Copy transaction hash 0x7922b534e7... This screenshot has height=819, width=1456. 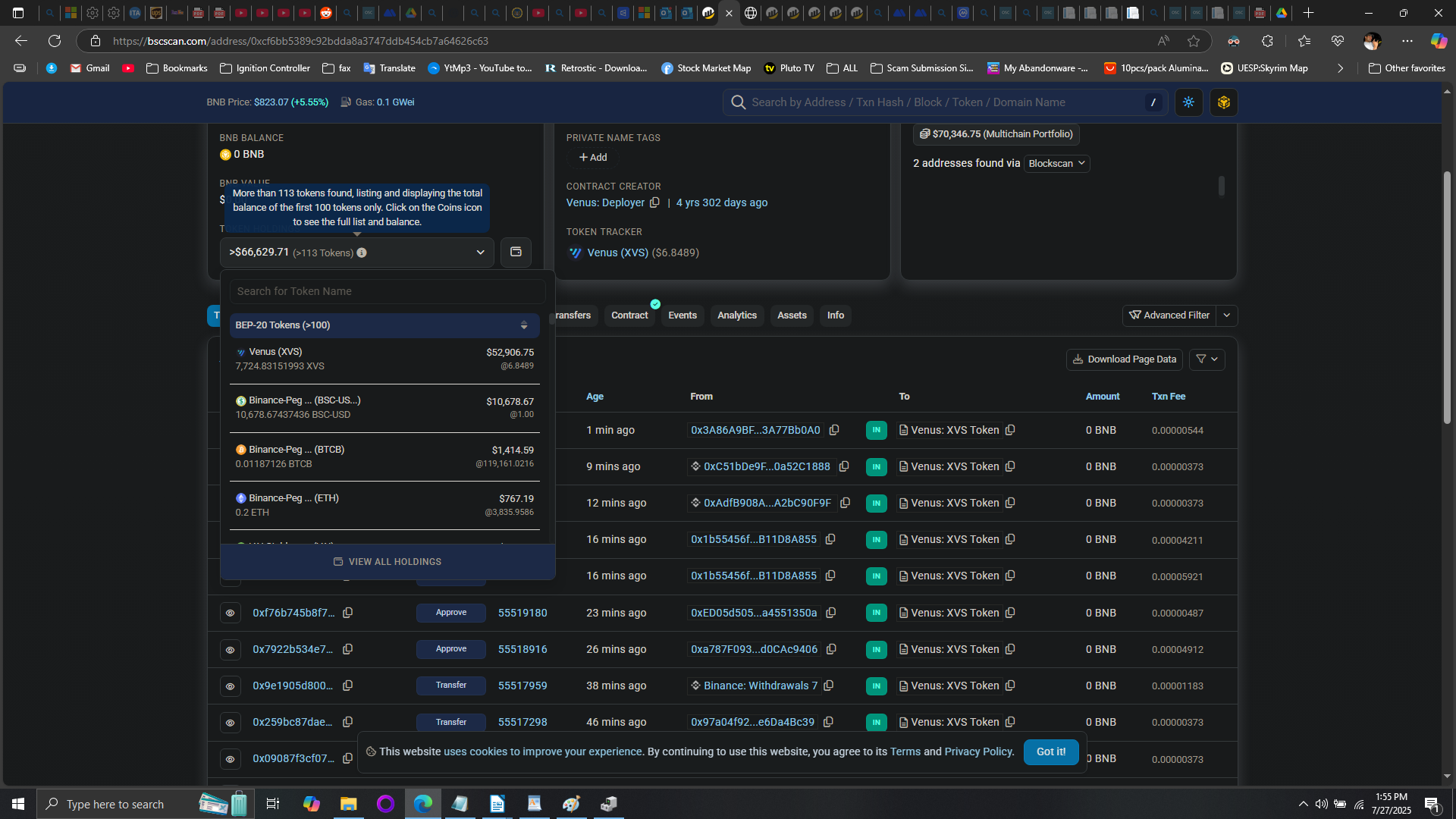[x=347, y=649]
